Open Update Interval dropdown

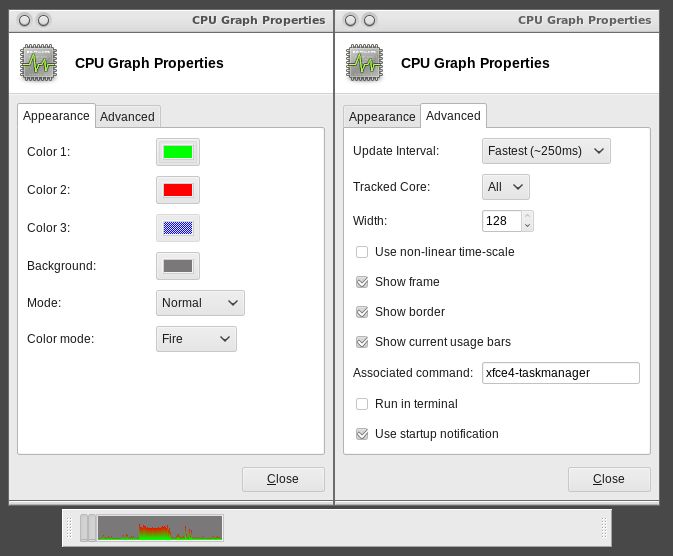click(546, 151)
